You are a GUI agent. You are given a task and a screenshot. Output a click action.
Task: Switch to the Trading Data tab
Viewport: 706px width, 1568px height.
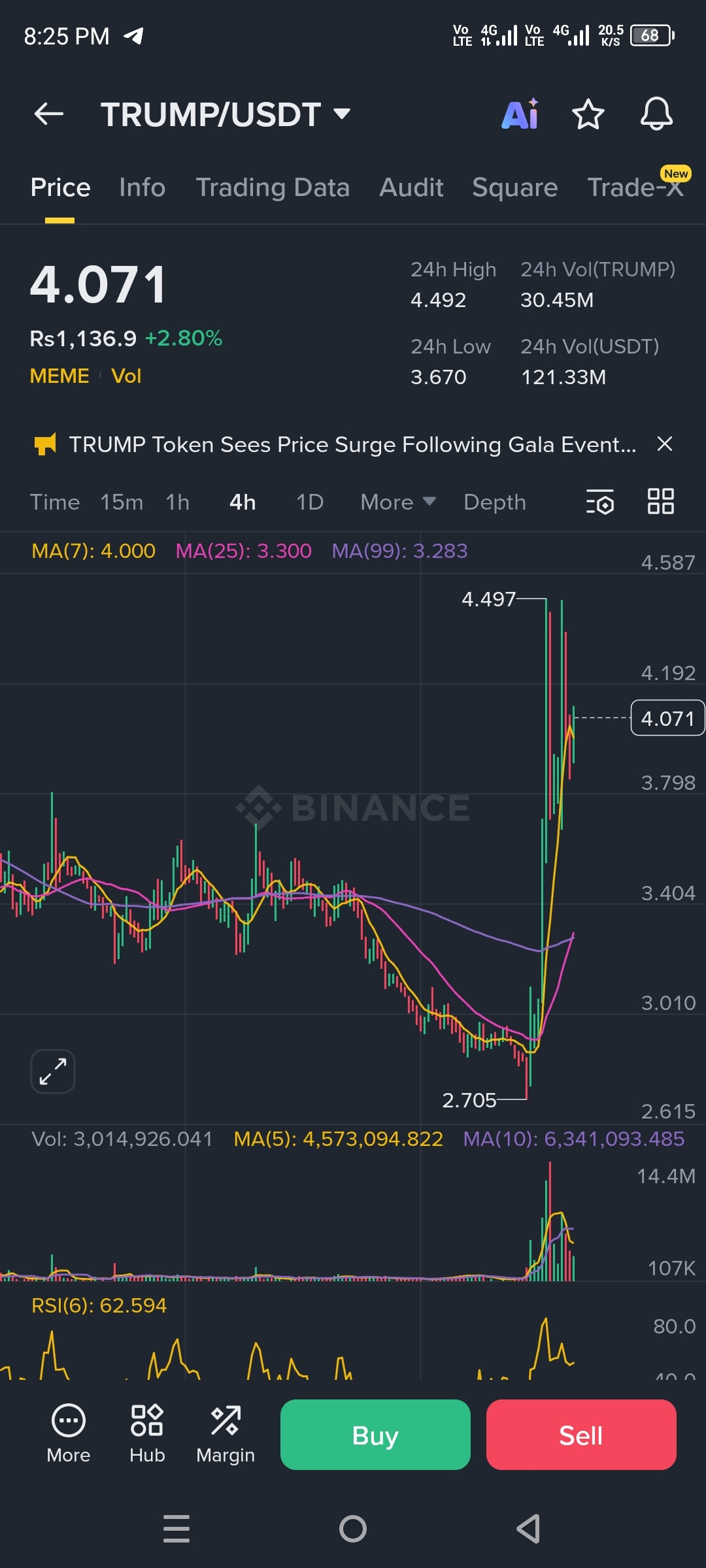pyautogui.click(x=273, y=188)
